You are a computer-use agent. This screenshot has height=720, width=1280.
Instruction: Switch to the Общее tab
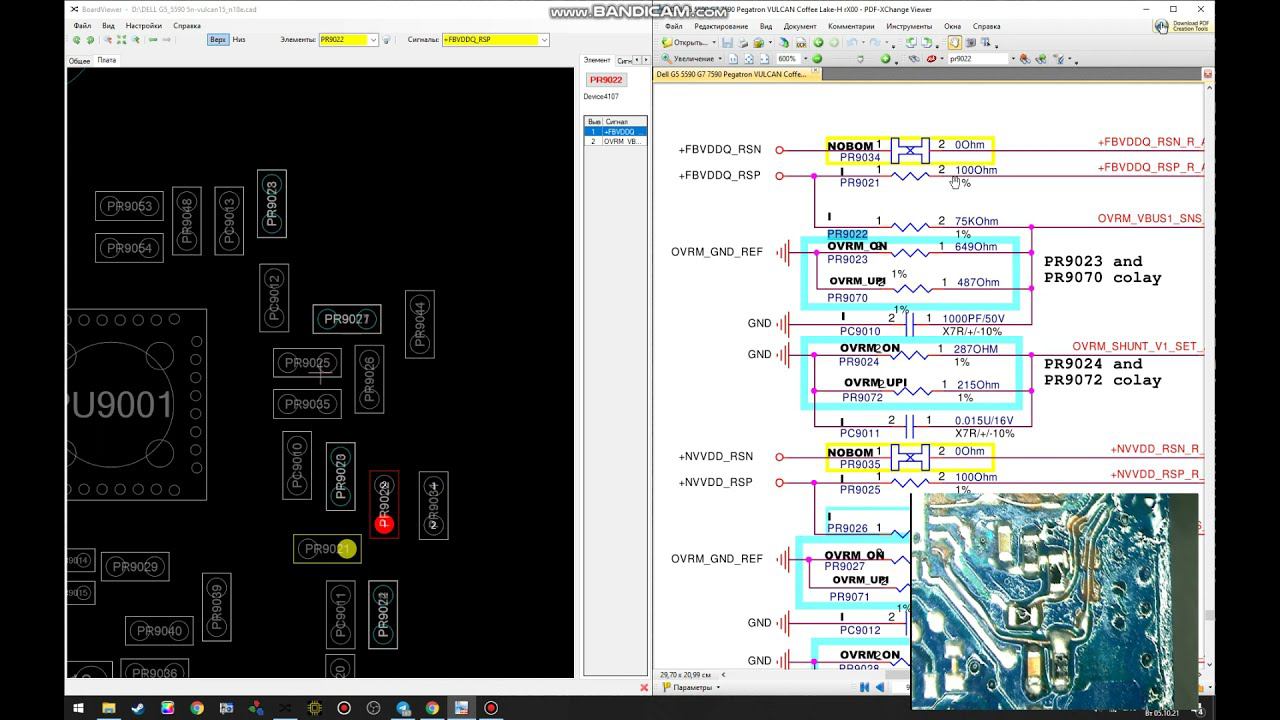(x=79, y=61)
